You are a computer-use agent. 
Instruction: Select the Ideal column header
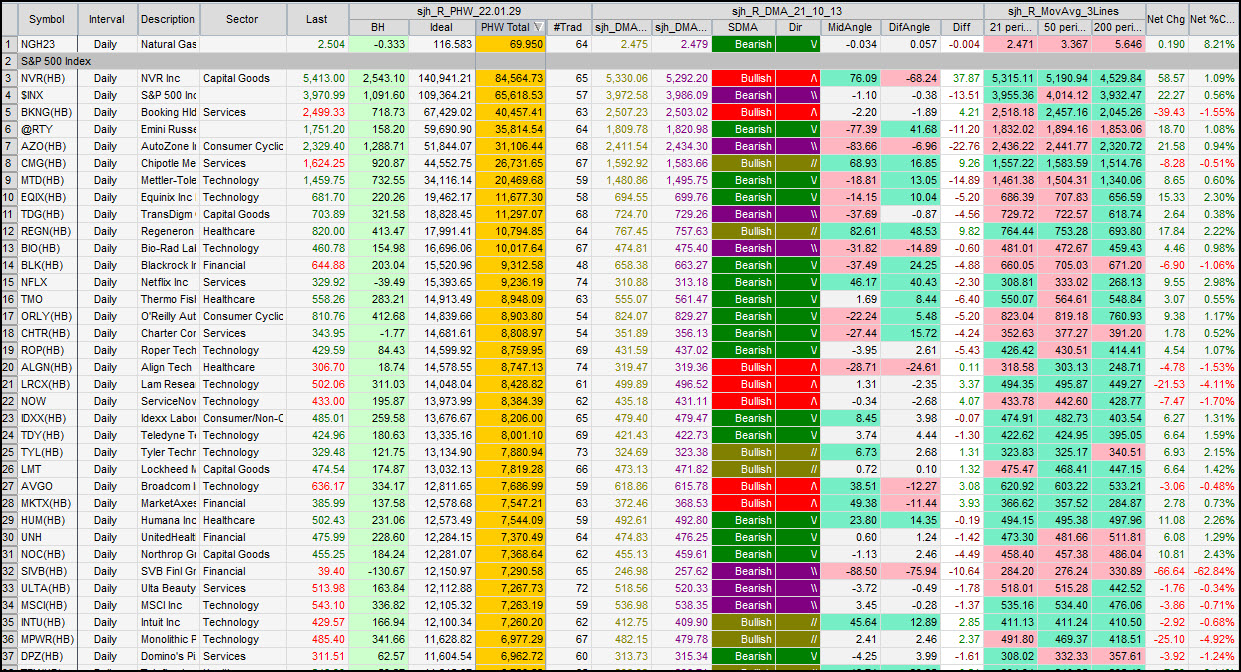[x=442, y=27]
